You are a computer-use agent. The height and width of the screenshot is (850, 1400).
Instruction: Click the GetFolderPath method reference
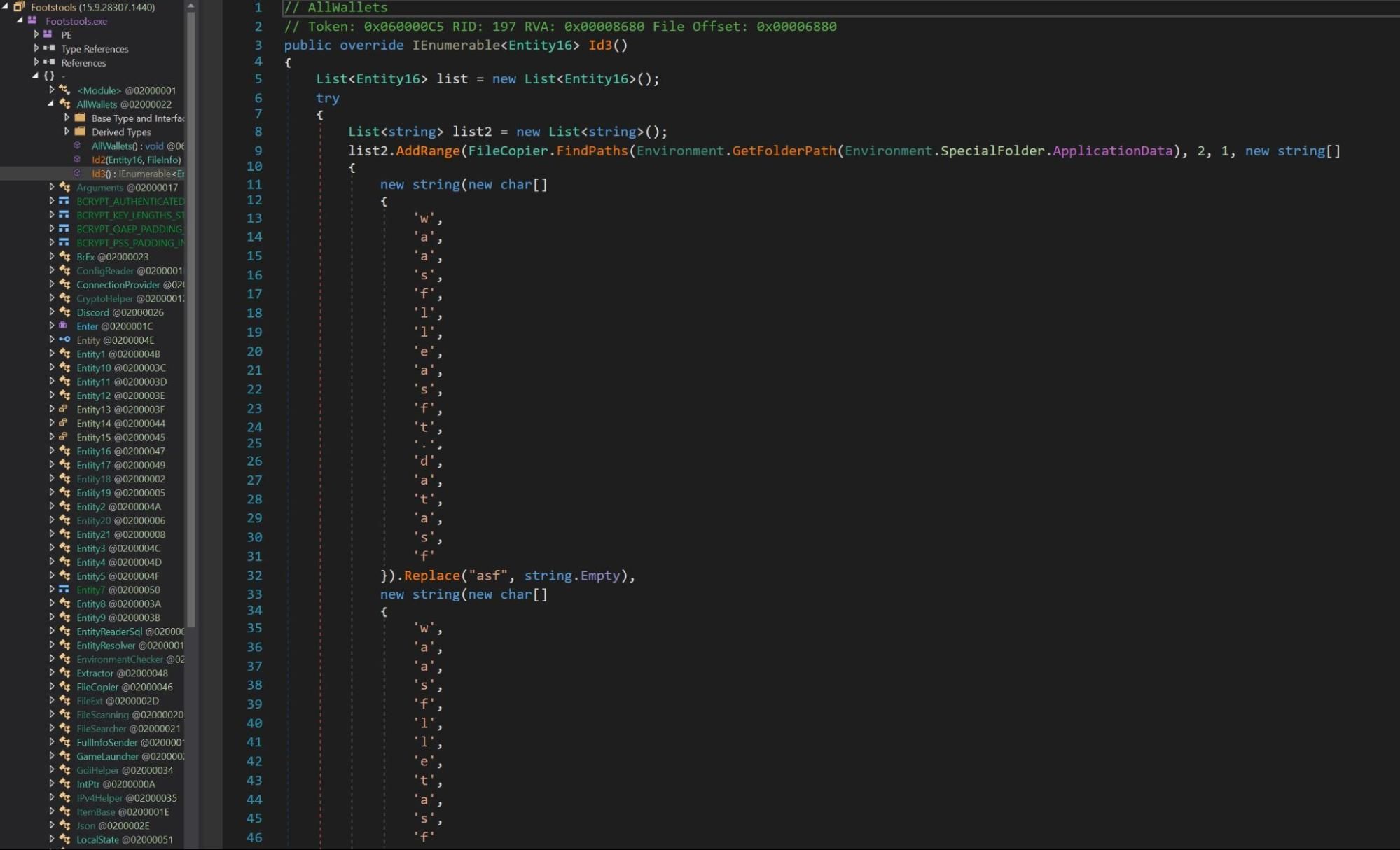784,151
